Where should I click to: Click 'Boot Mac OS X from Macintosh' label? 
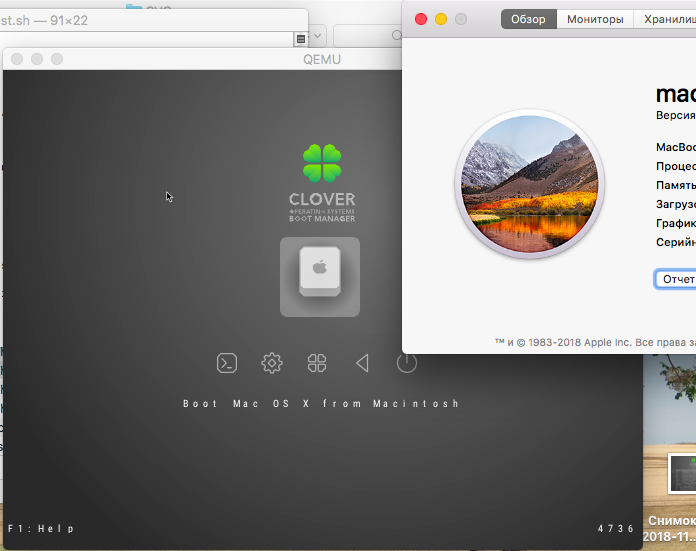coord(320,404)
